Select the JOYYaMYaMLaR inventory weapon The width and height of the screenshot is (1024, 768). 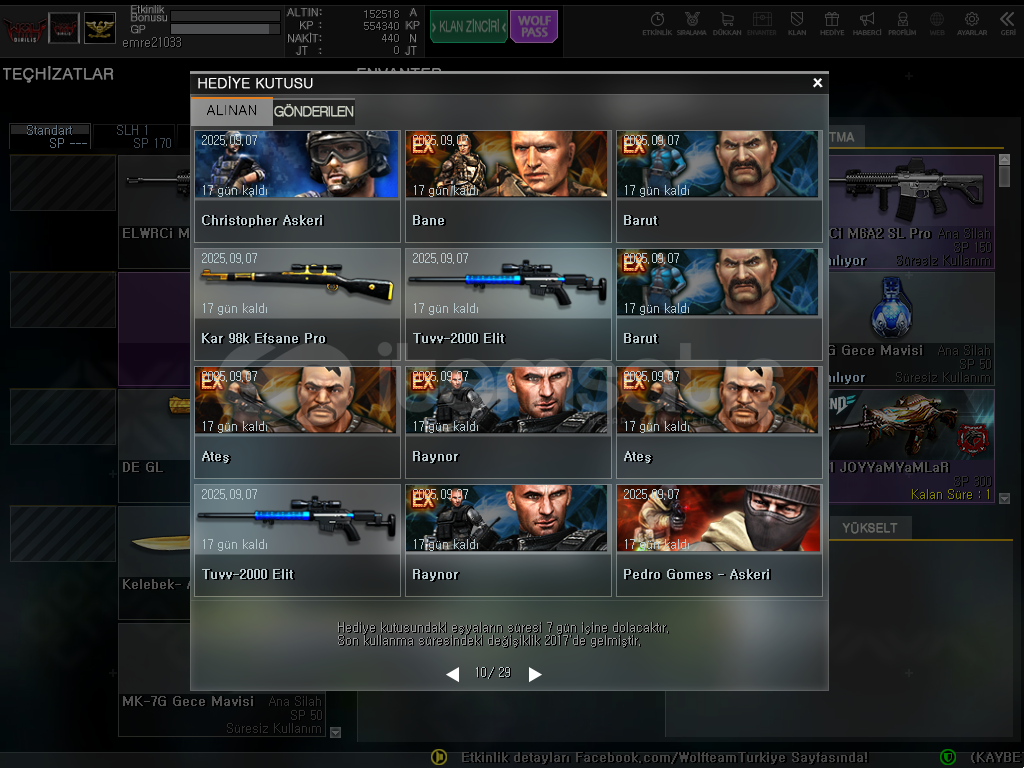pos(912,446)
